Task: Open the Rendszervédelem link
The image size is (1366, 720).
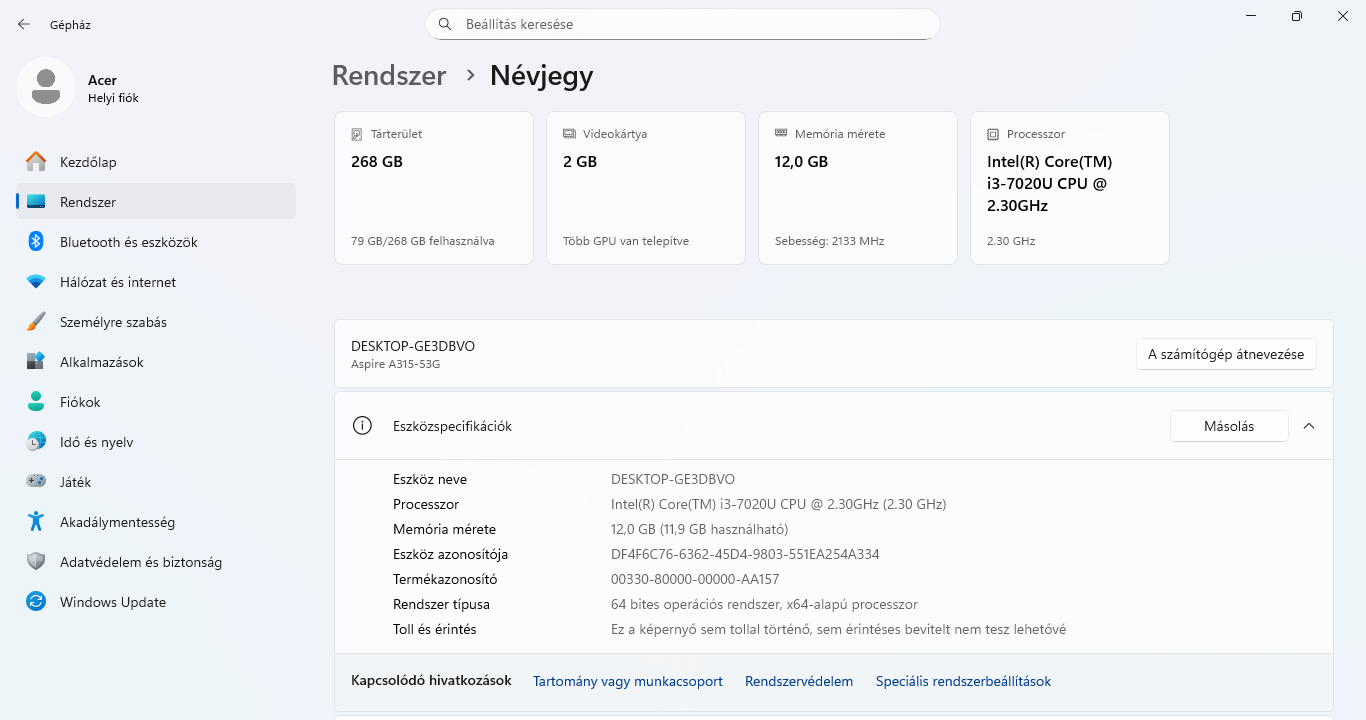Action: [x=798, y=681]
